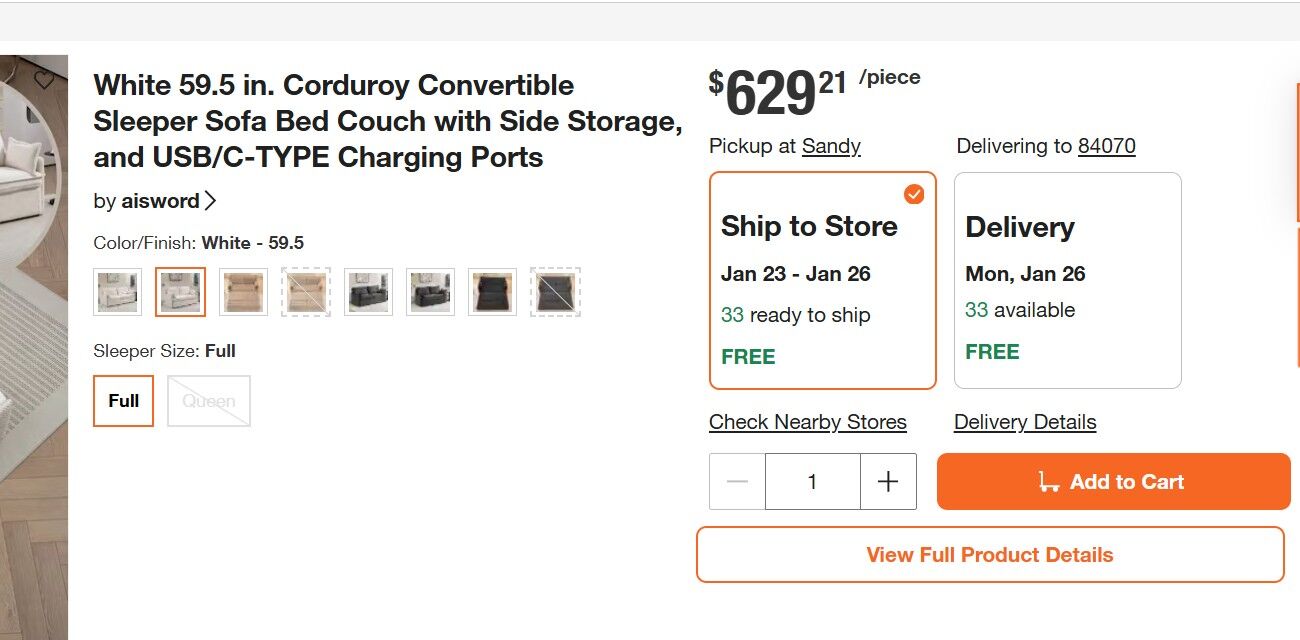Change pickup store Sandy link
The width and height of the screenshot is (1300, 640).
tap(831, 146)
